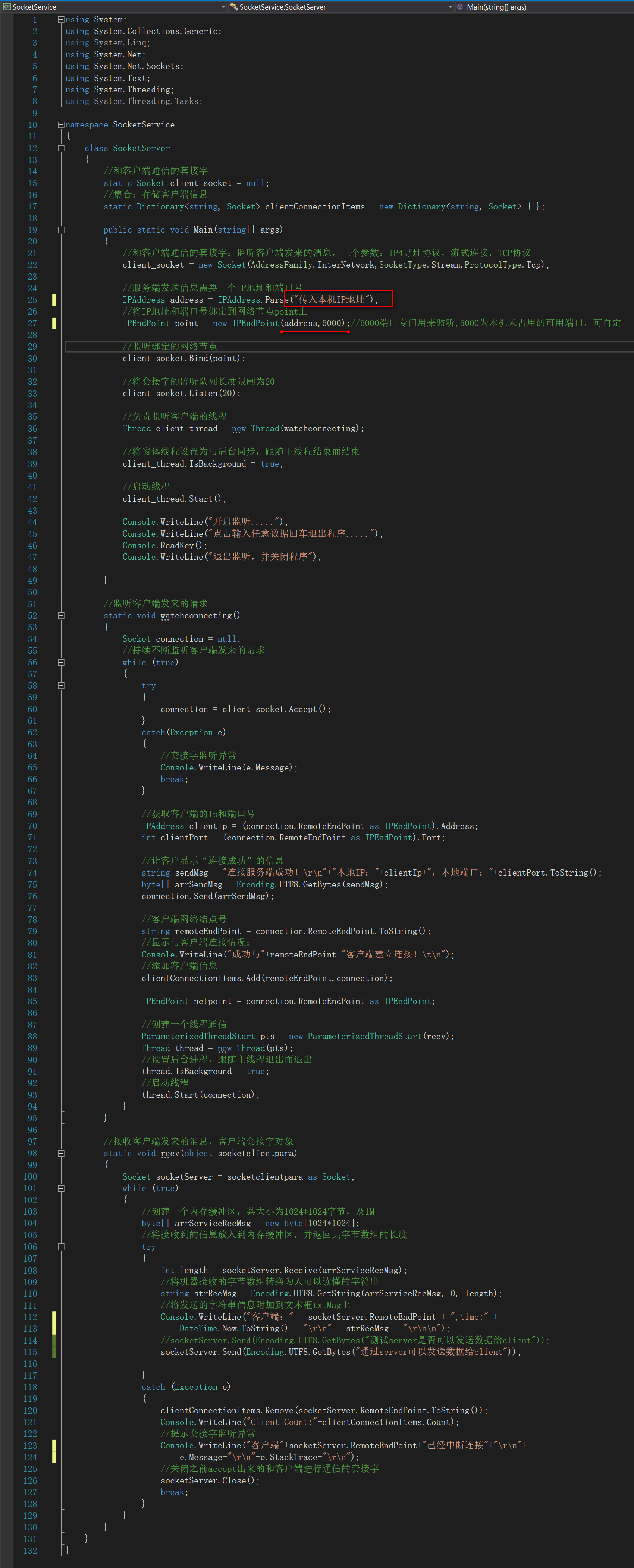Click "client_socket.Bind(point);"
The image size is (634, 1568).
coord(184,358)
